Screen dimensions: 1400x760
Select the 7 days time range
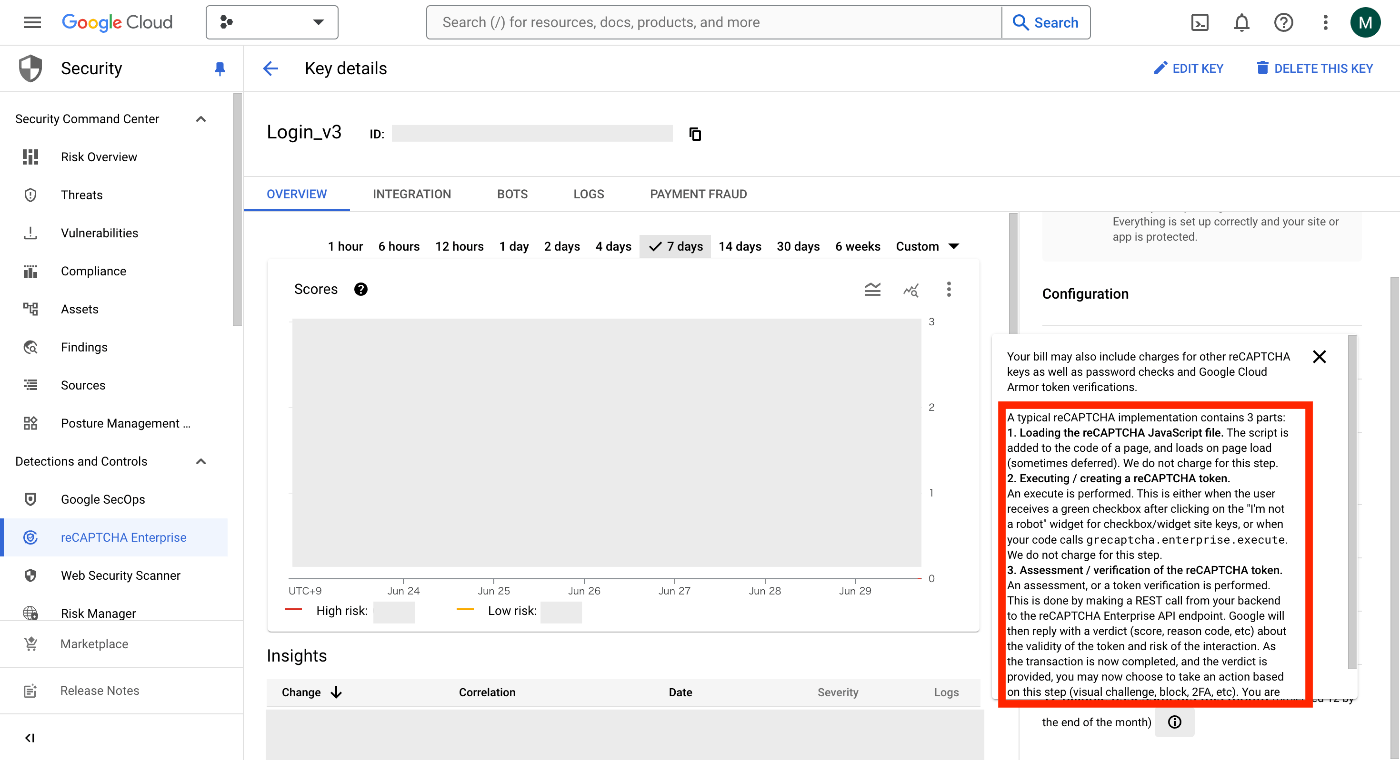[675, 246]
